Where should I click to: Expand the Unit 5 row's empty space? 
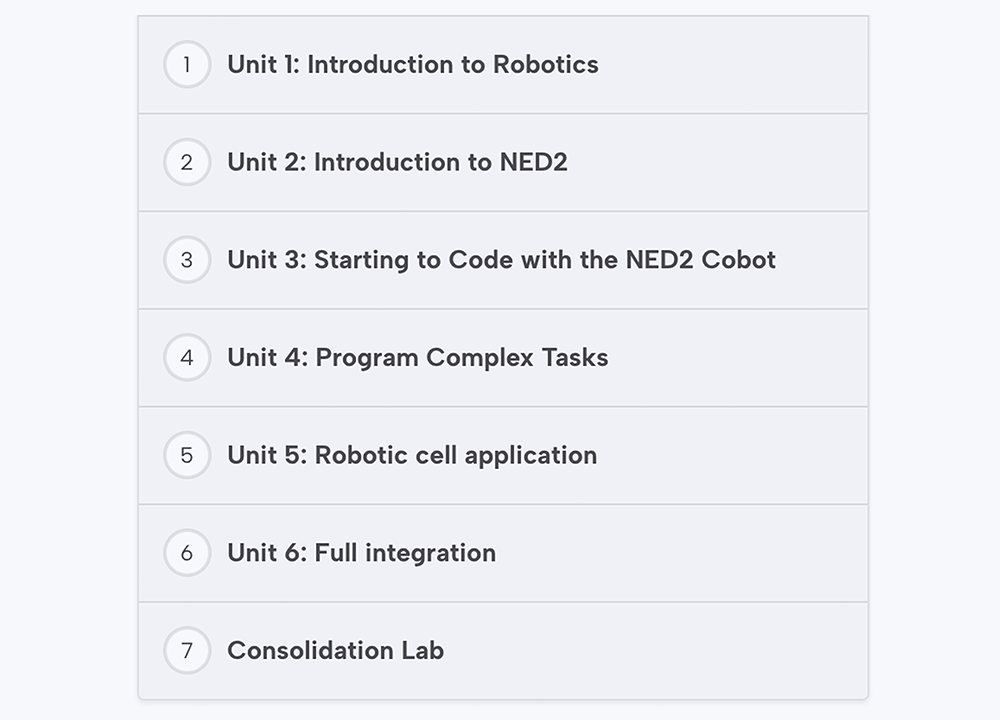click(733, 455)
